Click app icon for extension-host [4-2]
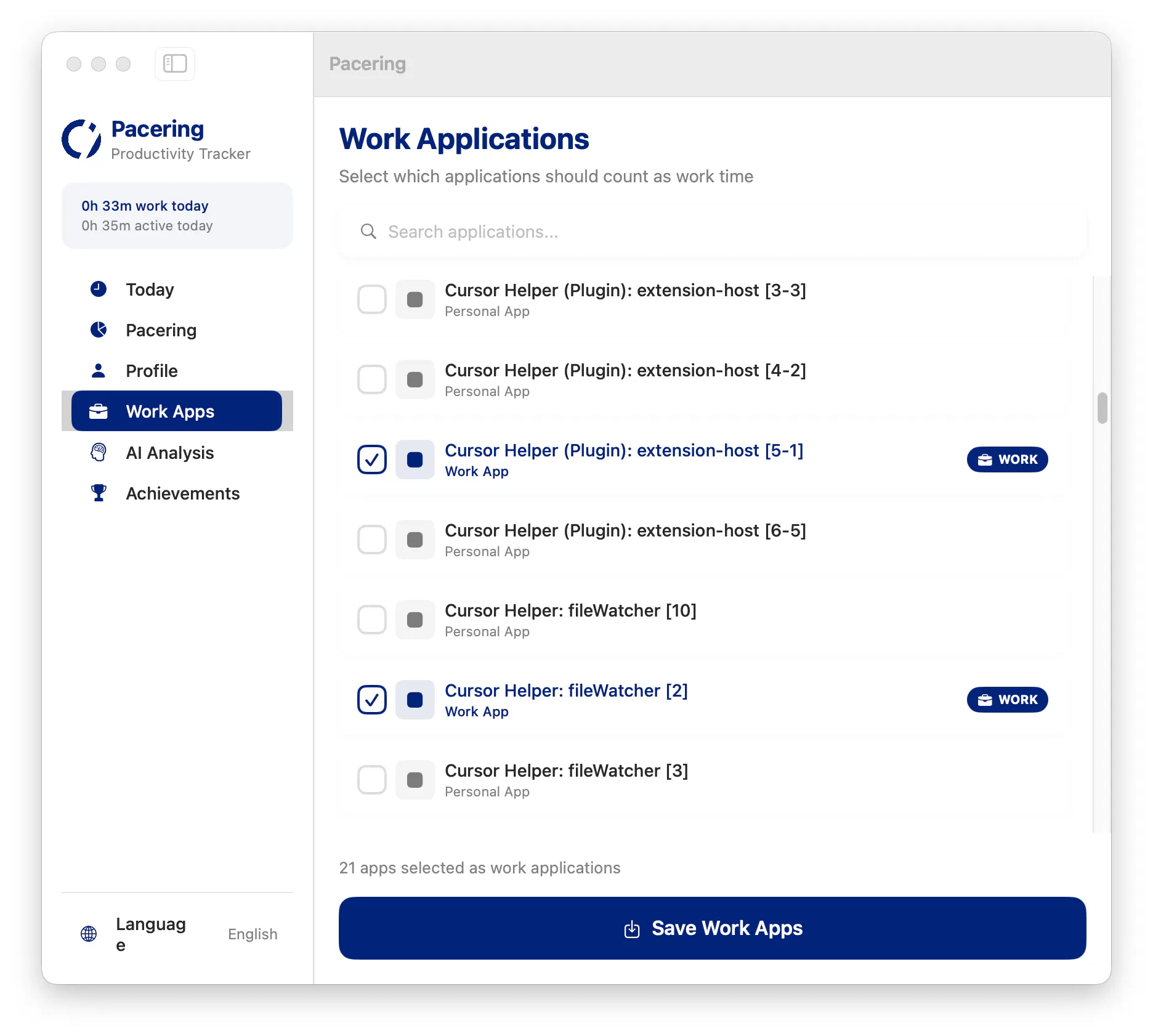This screenshot has height=1036, width=1153. [x=415, y=379]
